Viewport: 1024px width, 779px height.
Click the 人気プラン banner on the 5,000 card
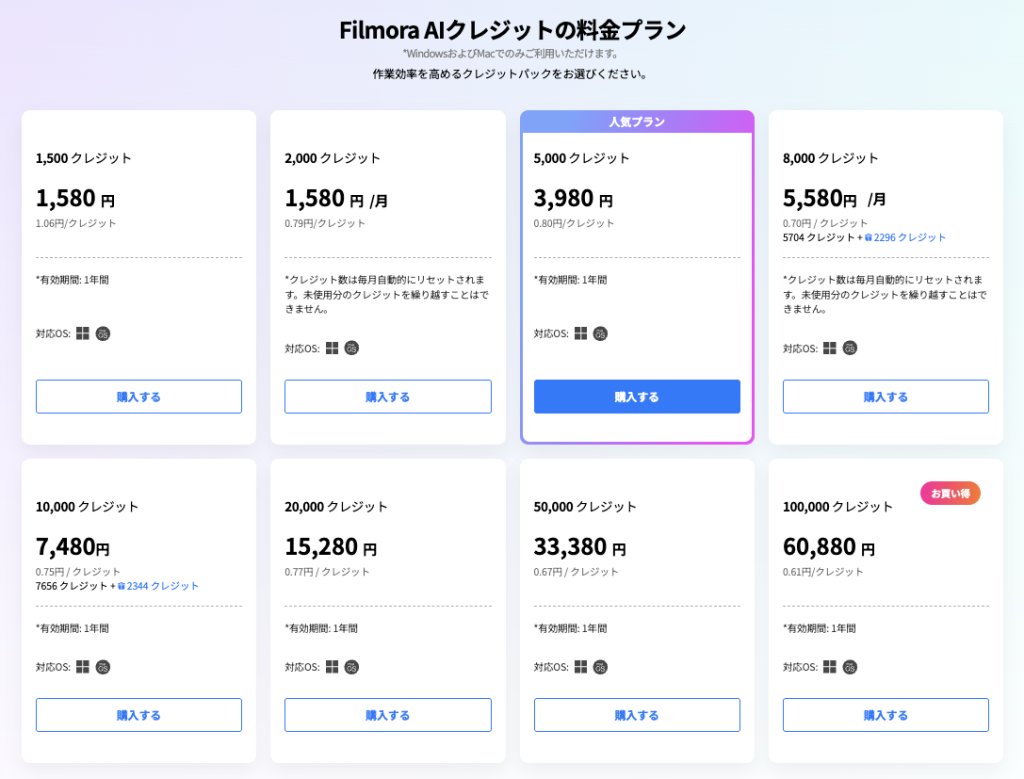pos(637,122)
